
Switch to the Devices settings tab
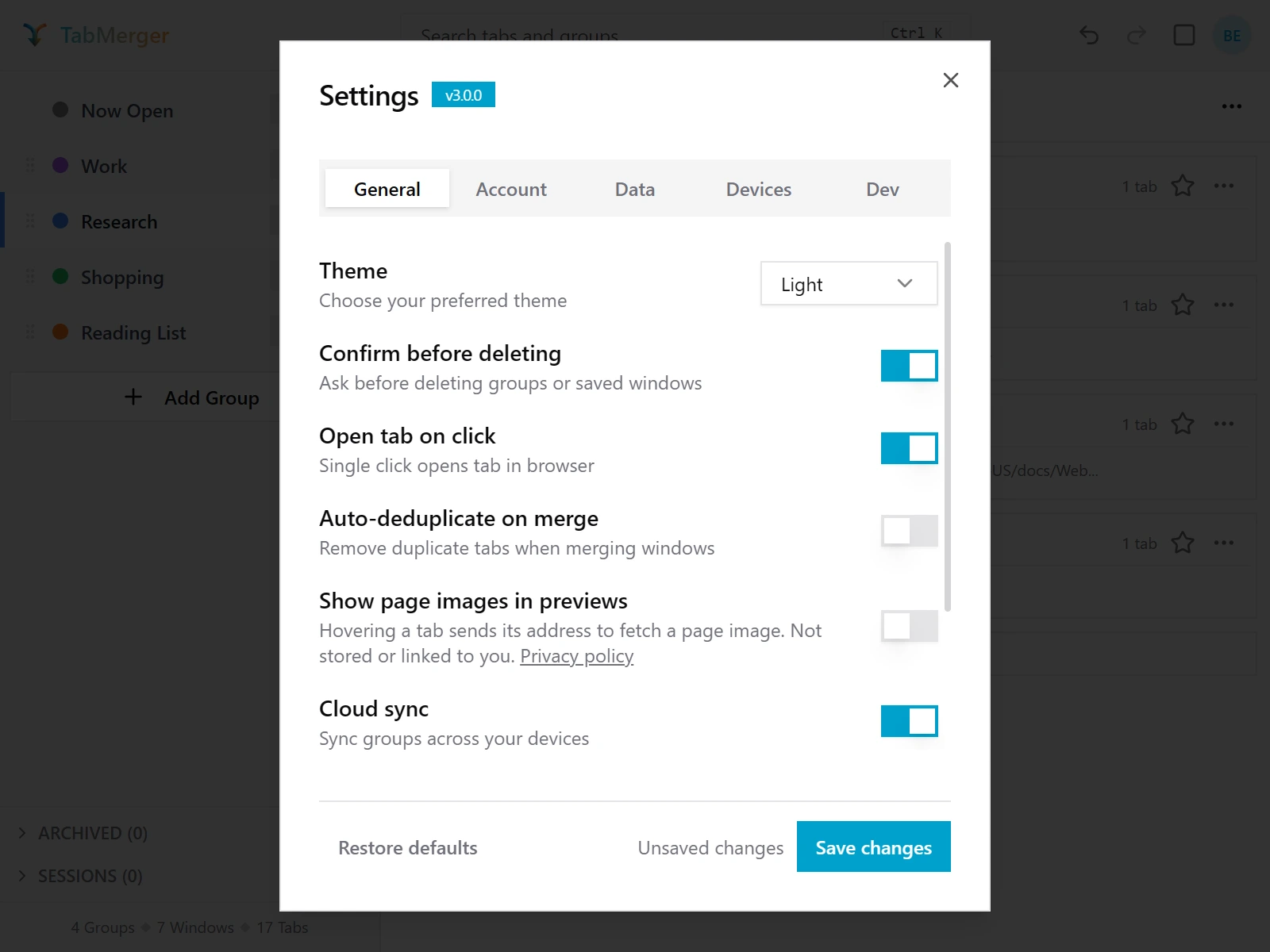(x=759, y=188)
